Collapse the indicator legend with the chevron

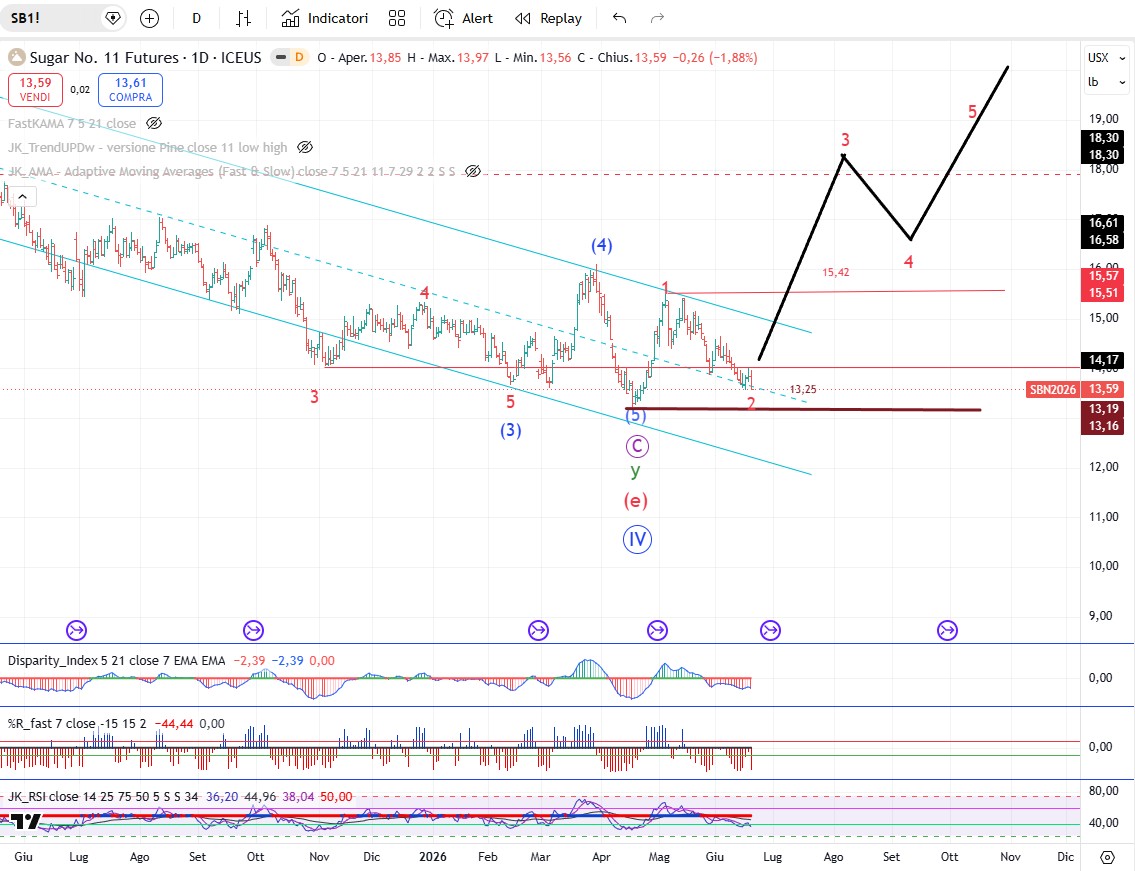(x=22, y=196)
